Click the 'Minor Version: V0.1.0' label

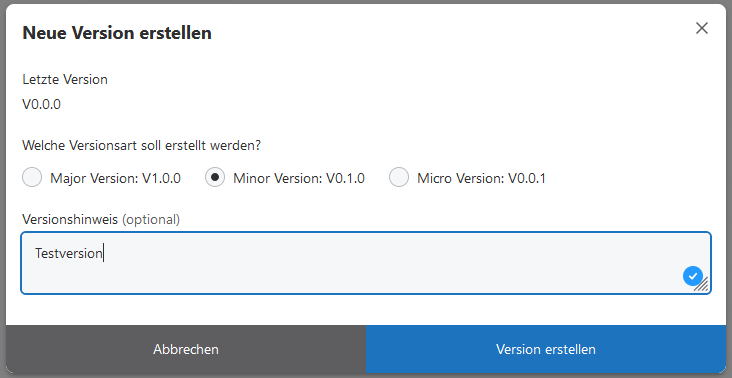299,178
